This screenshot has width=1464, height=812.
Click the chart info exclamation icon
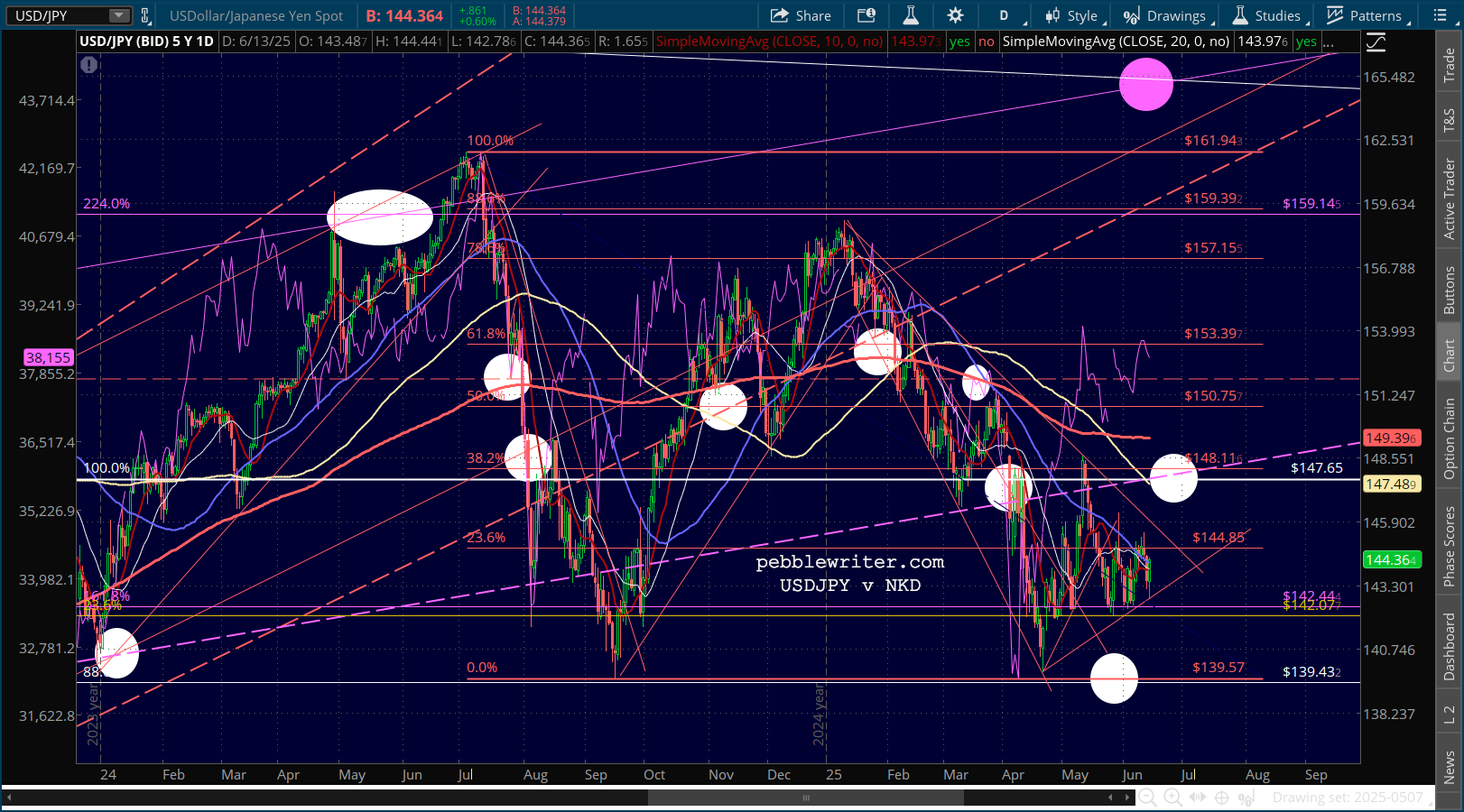(x=88, y=64)
